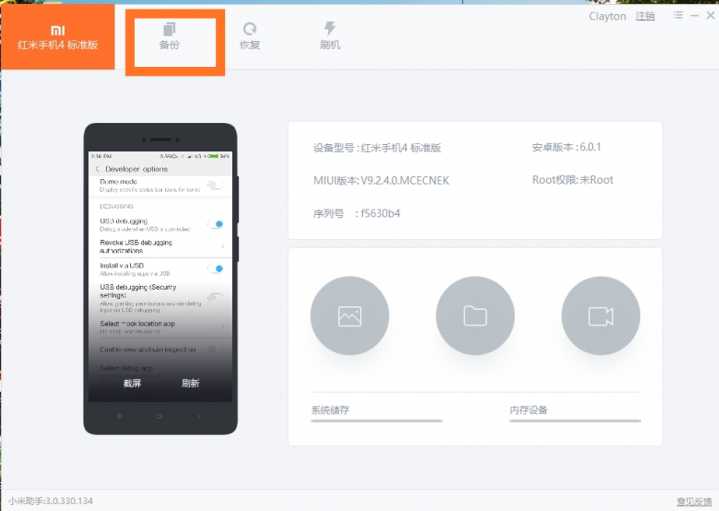
Task: Open the 备份 (Backup) tab
Action: [x=169, y=36]
